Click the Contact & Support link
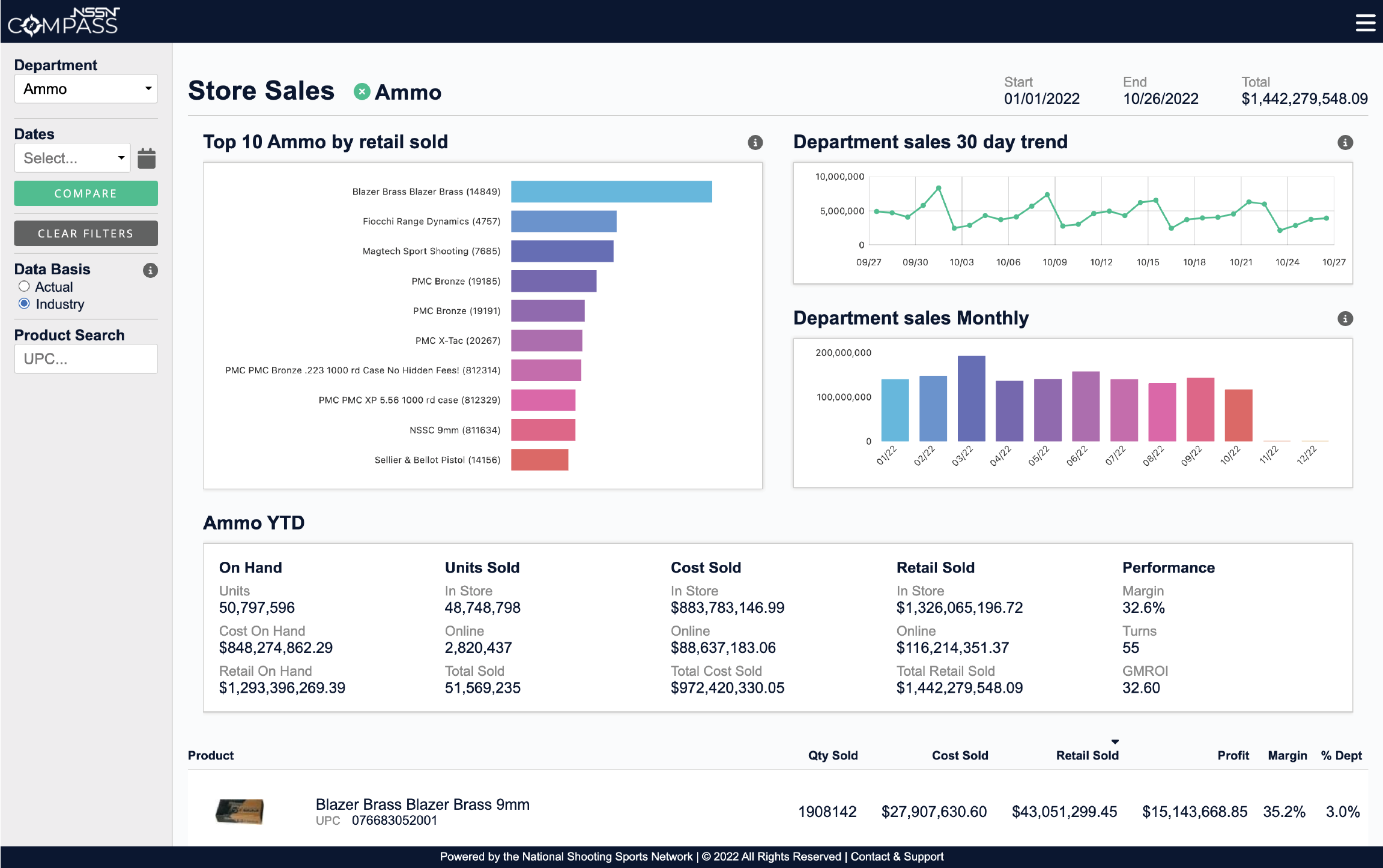This screenshot has height=868, width=1383. pyautogui.click(x=897, y=857)
